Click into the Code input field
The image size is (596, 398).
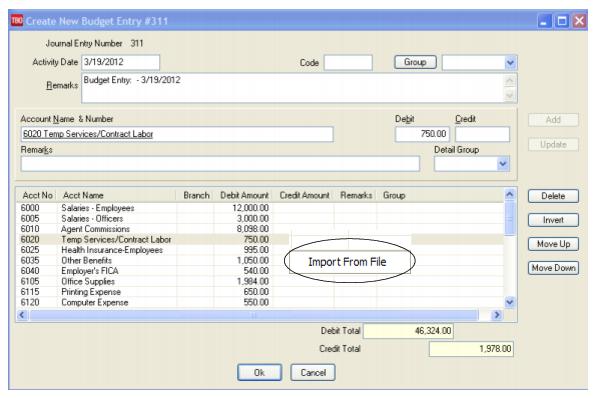(348, 63)
